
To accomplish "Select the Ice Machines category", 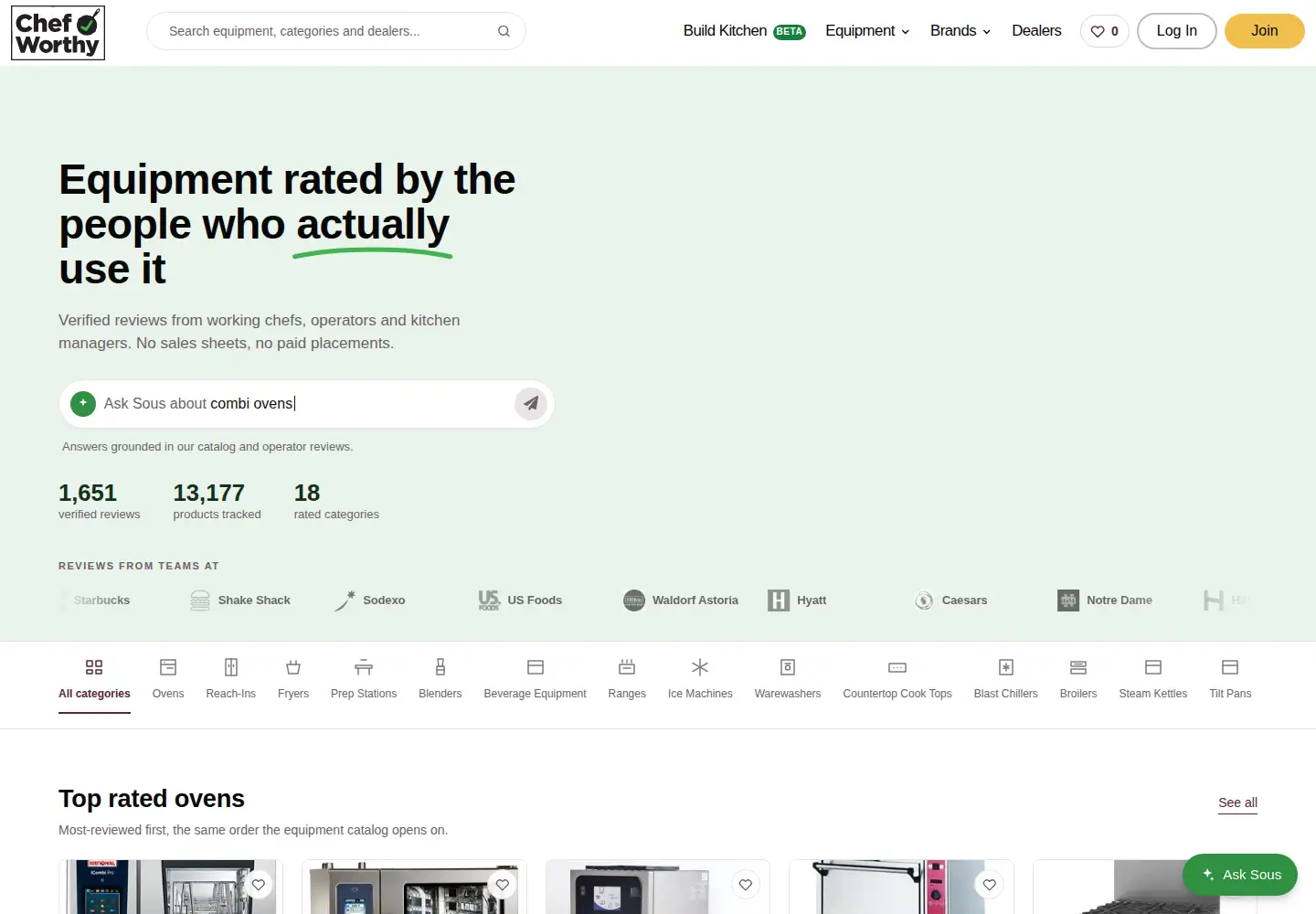I will (x=700, y=679).
